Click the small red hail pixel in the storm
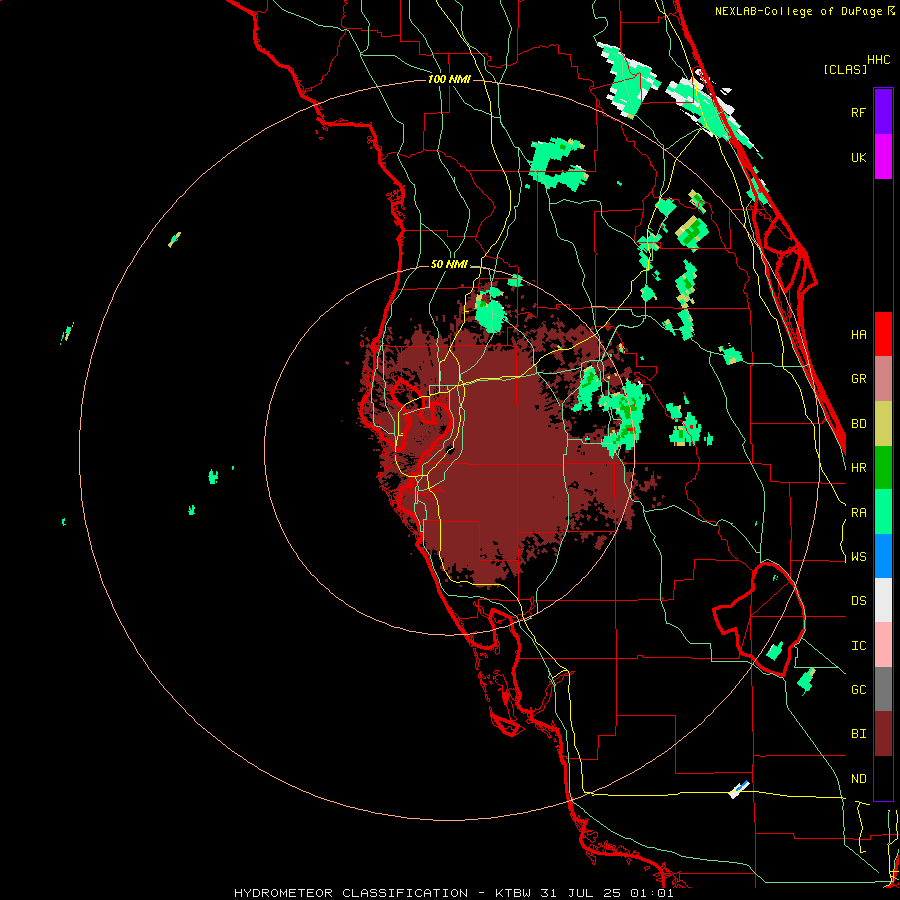The image size is (900, 900). 629,429
